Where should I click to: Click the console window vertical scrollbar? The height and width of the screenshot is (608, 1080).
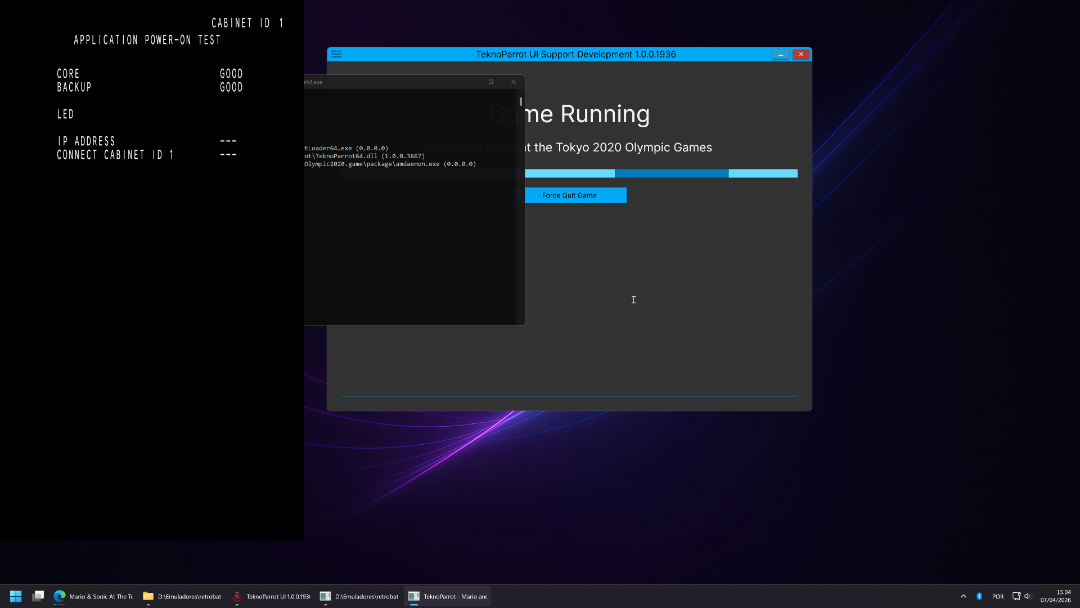point(520,200)
